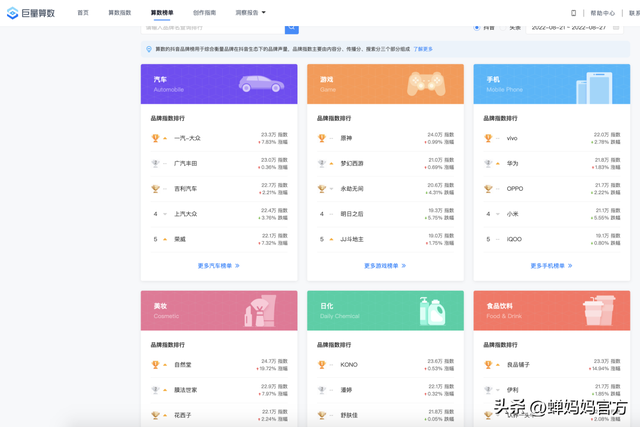Open the 更多汽车榜单 link

219,266
